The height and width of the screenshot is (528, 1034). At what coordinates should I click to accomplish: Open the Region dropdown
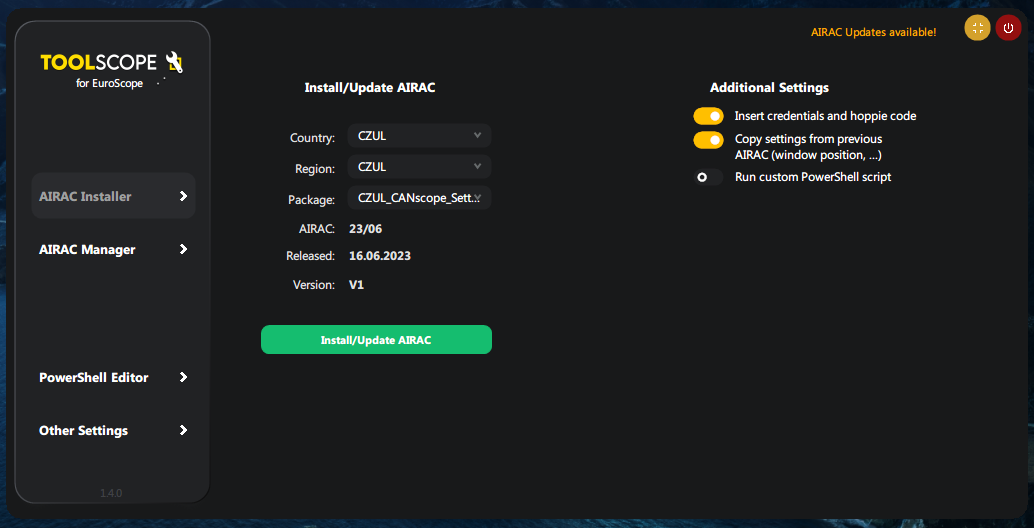tap(419, 167)
